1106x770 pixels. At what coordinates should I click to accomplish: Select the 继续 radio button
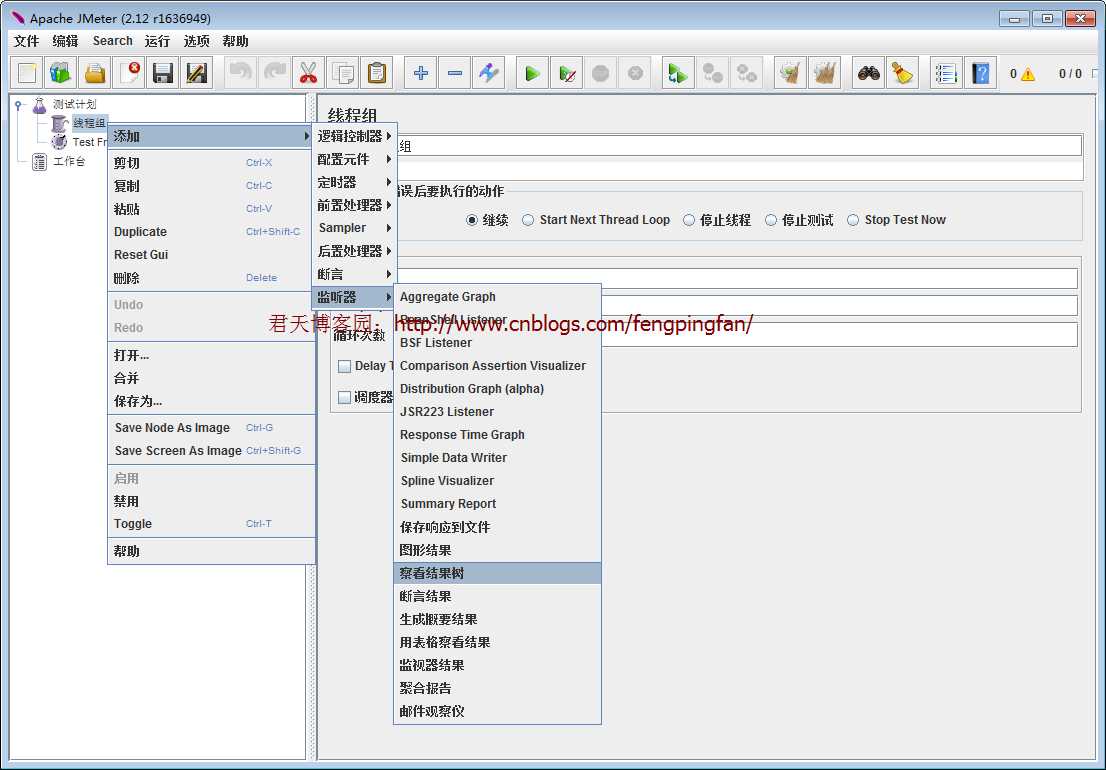[x=472, y=220]
